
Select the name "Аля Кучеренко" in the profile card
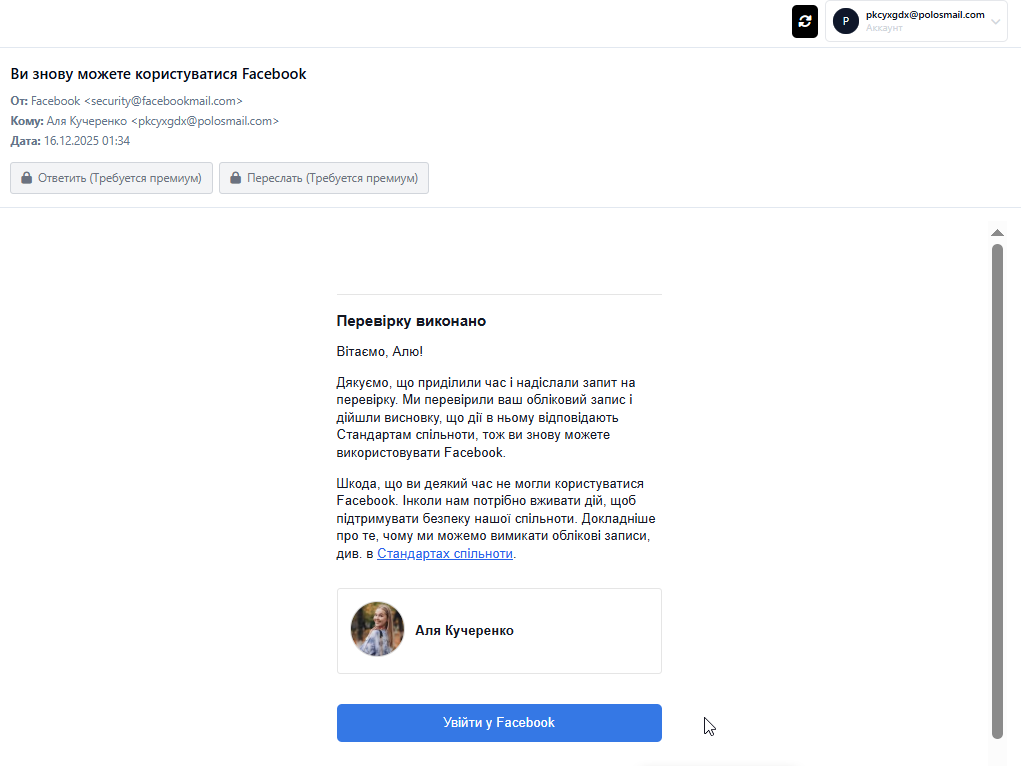point(464,631)
